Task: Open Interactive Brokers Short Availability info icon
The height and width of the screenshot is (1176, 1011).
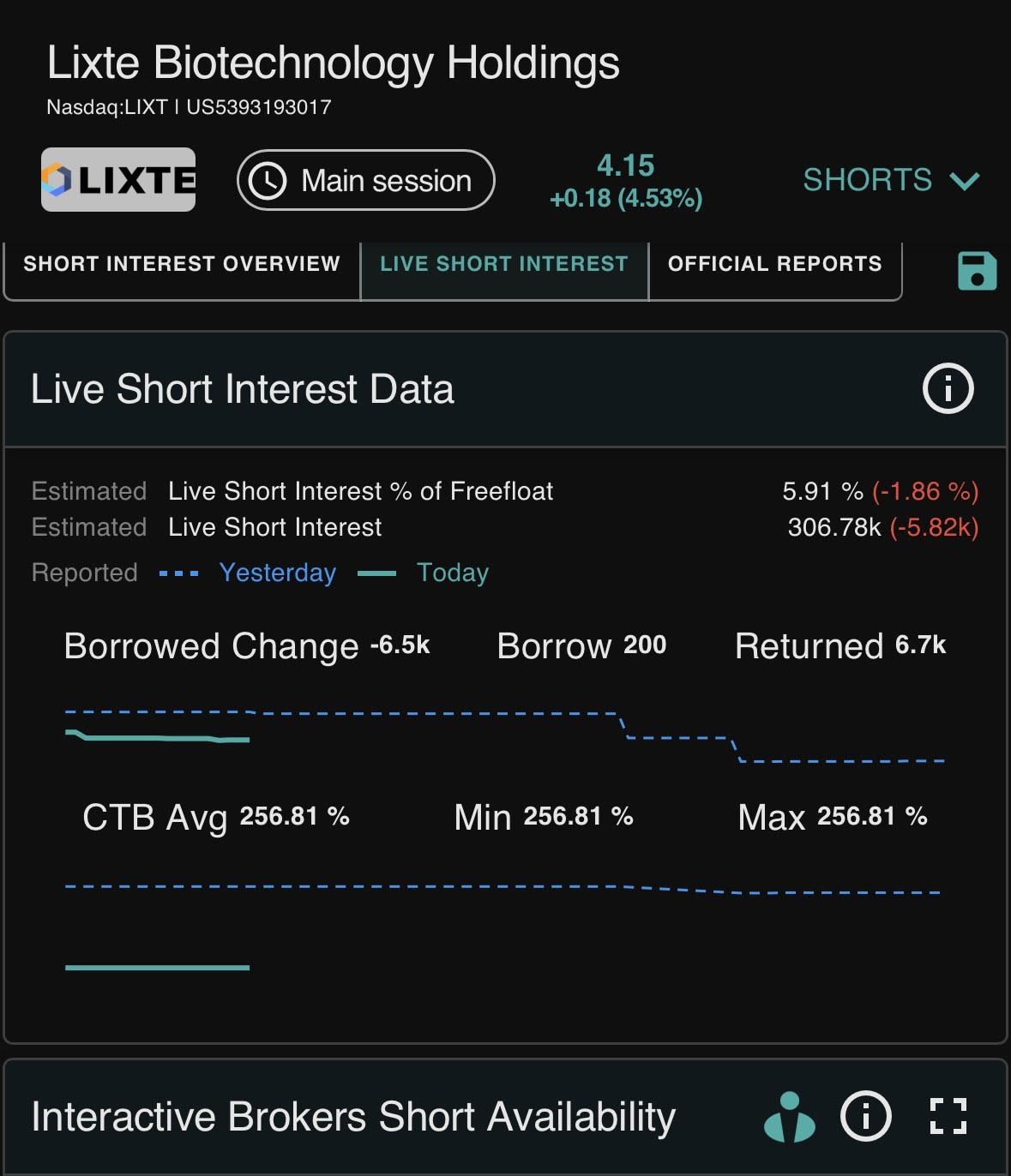Action: click(x=865, y=1117)
